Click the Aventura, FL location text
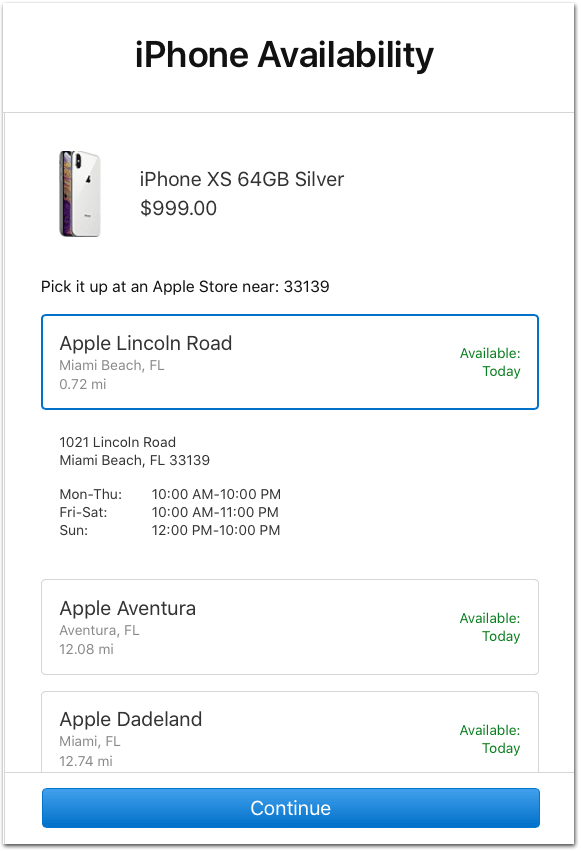Screen dimensions: 581x851 coord(99,630)
